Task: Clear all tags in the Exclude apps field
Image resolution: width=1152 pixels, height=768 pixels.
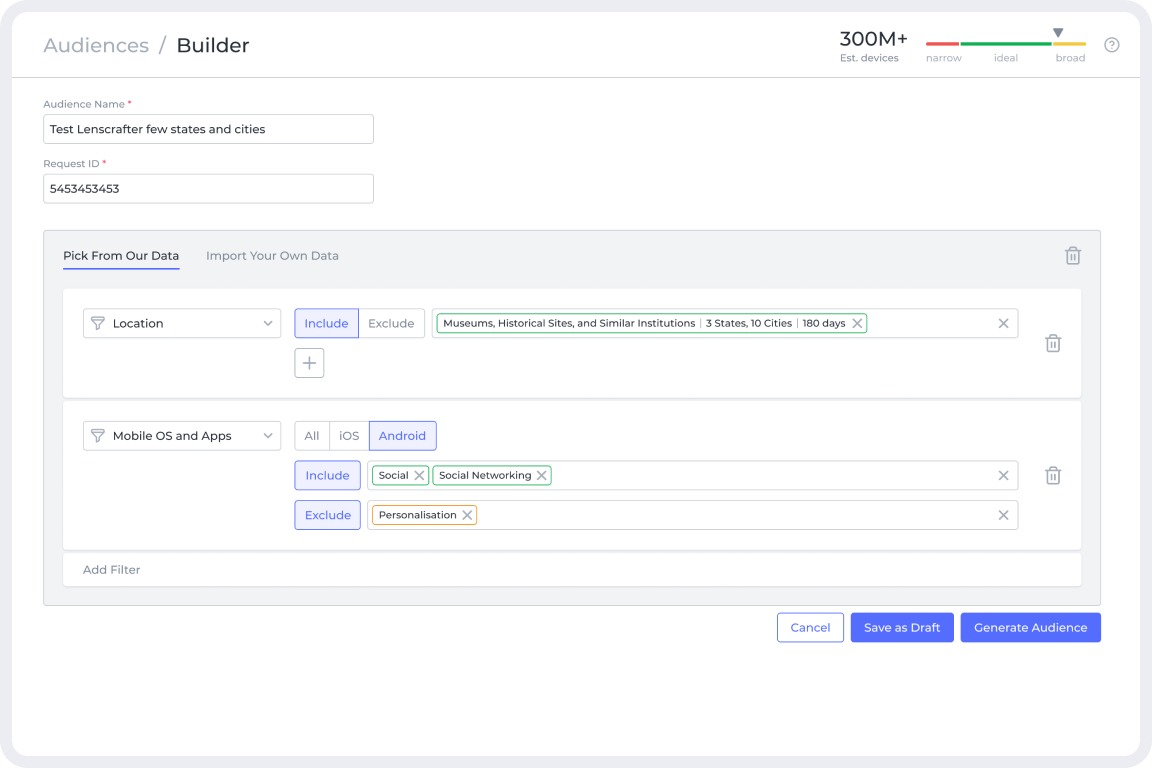Action: point(1003,516)
